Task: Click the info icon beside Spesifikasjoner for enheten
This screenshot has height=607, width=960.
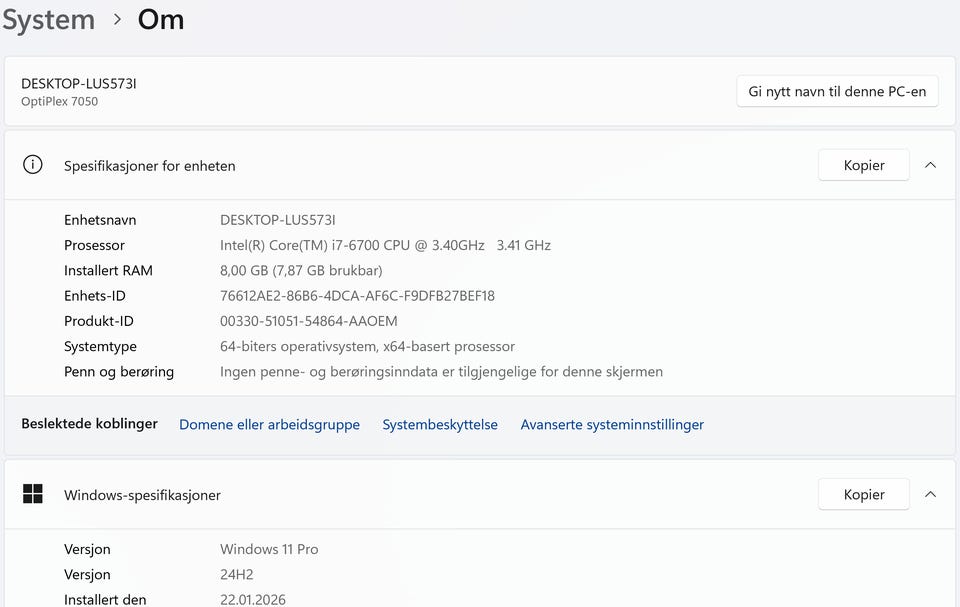Action: pos(32,165)
